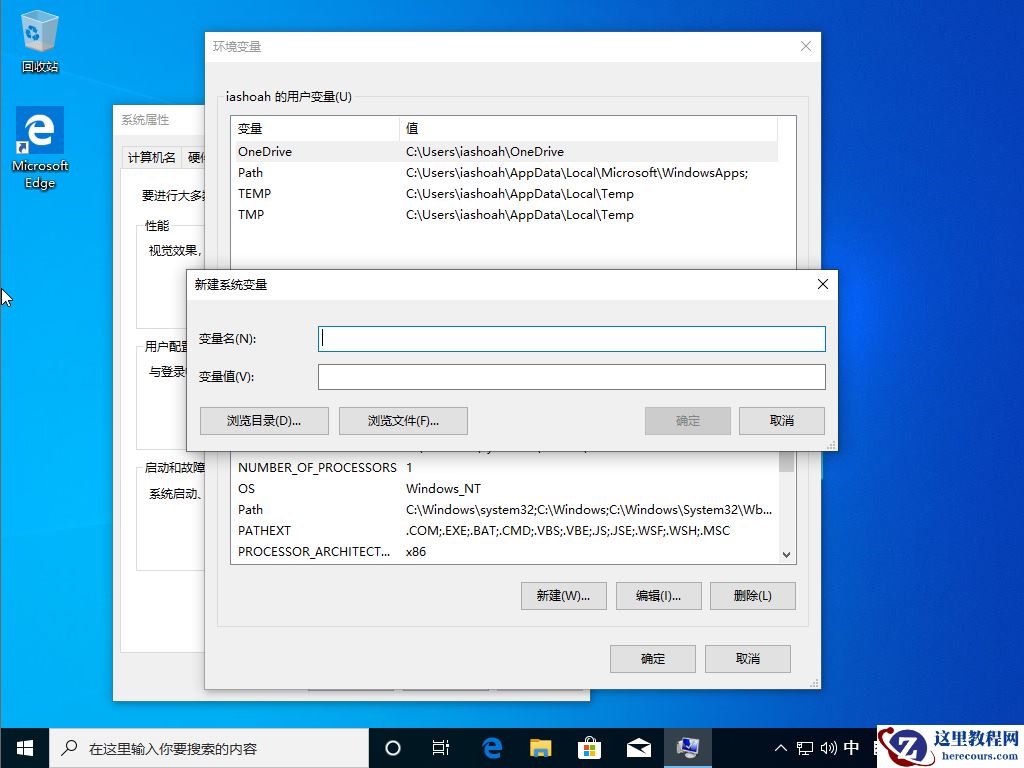Click the system variables scrollbar down arrow

(786, 553)
